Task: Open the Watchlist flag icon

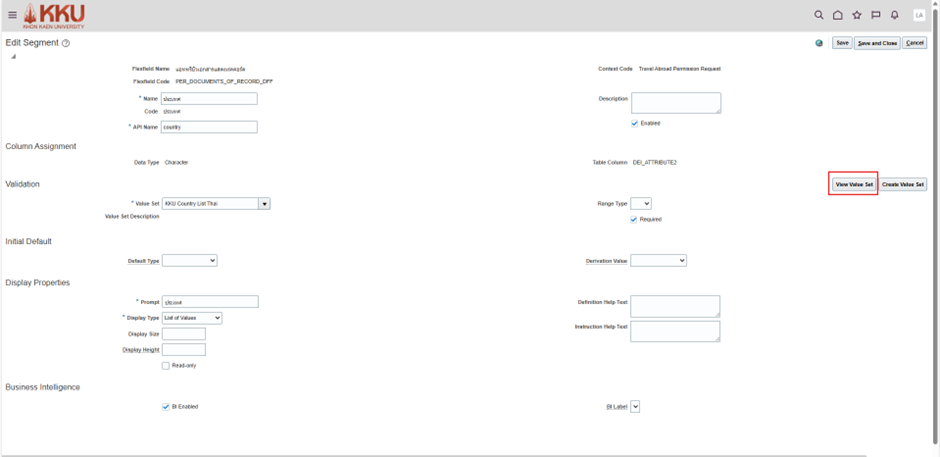Action: pos(876,15)
